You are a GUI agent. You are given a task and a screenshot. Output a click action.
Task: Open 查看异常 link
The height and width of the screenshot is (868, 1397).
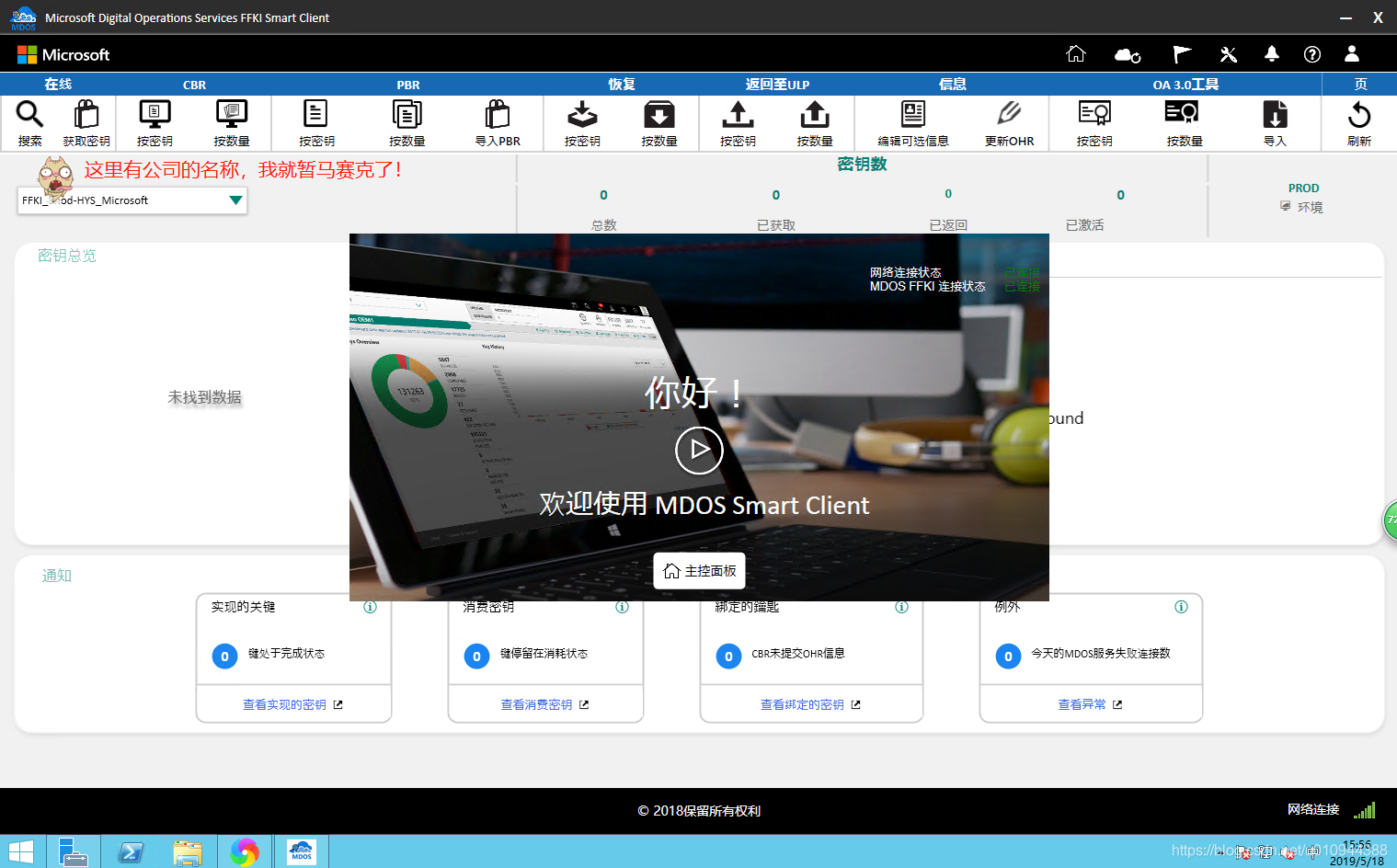[1090, 704]
